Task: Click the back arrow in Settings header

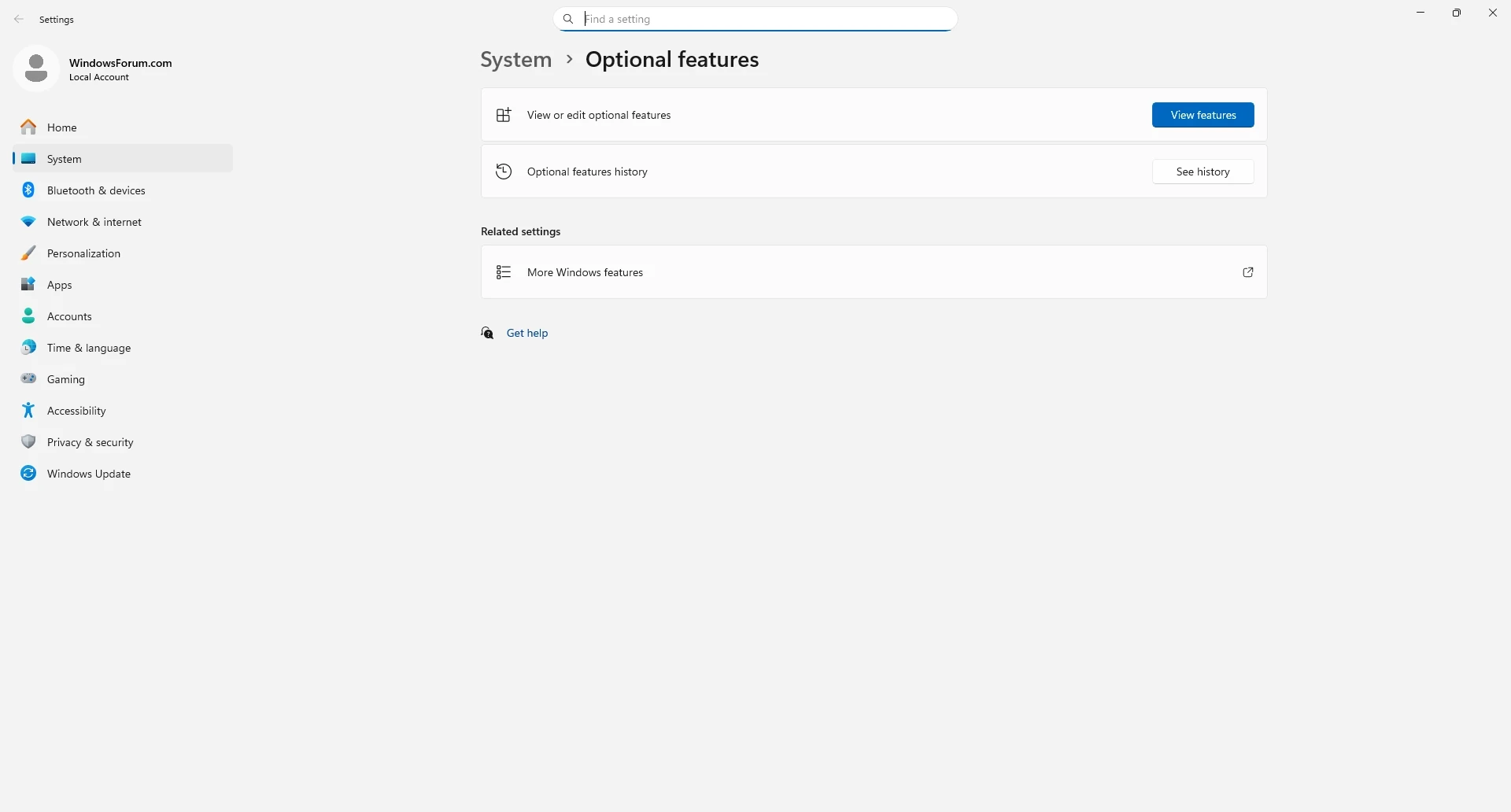Action: point(19,19)
